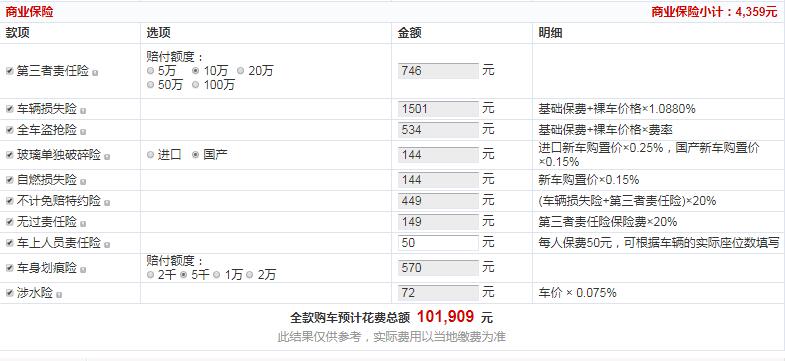The height and width of the screenshot is (361, 785).
Task: Click the 选项 column header
Action: pyautogui.click(x=158, y=33)
